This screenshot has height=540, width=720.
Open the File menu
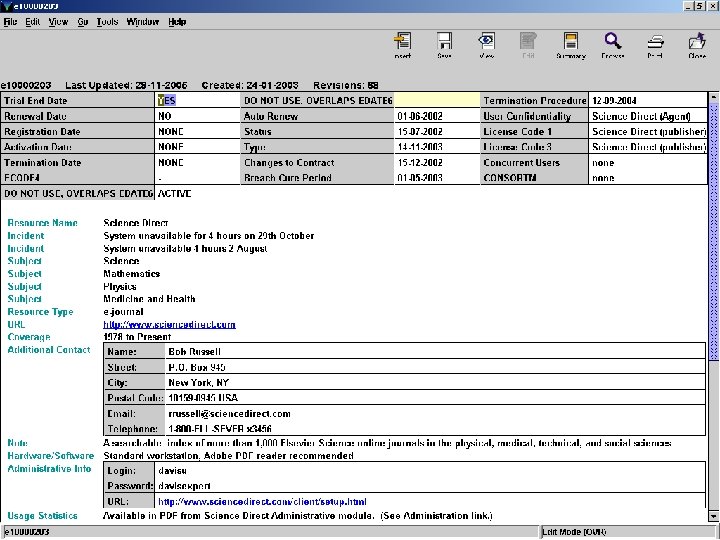tap(11, 21)
